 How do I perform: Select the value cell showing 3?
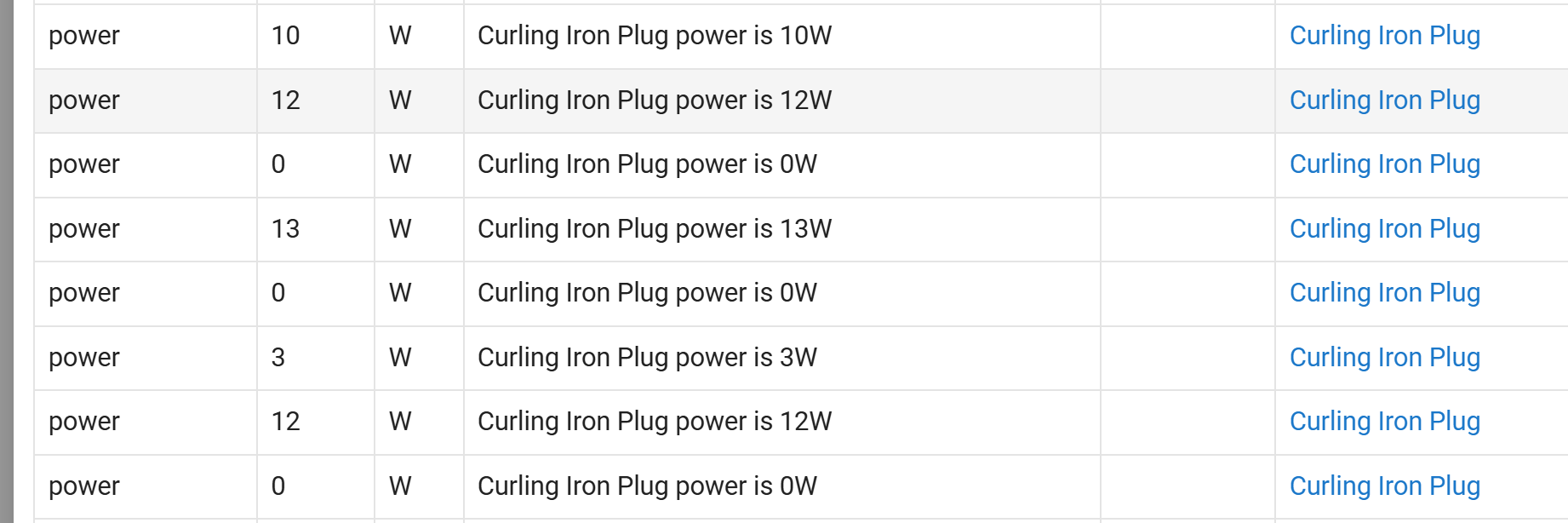click(278, 358)
